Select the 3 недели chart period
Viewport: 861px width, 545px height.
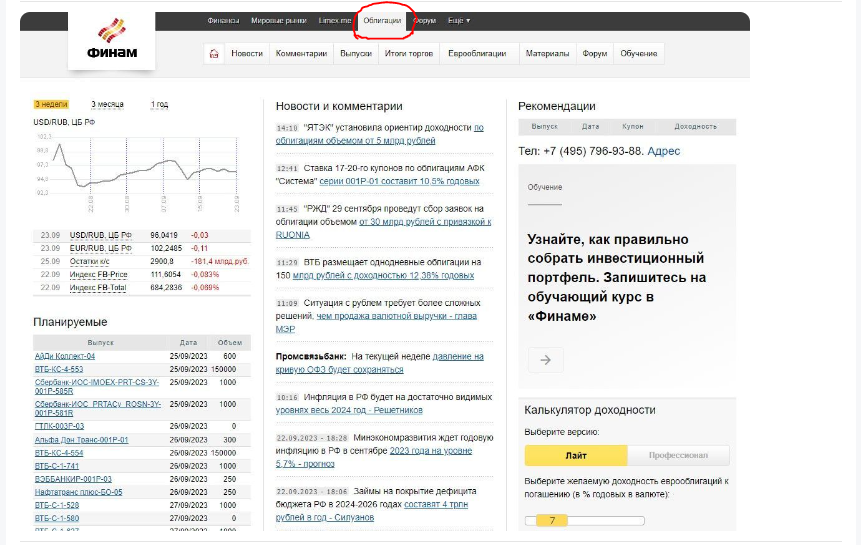(x=51, y=104)
